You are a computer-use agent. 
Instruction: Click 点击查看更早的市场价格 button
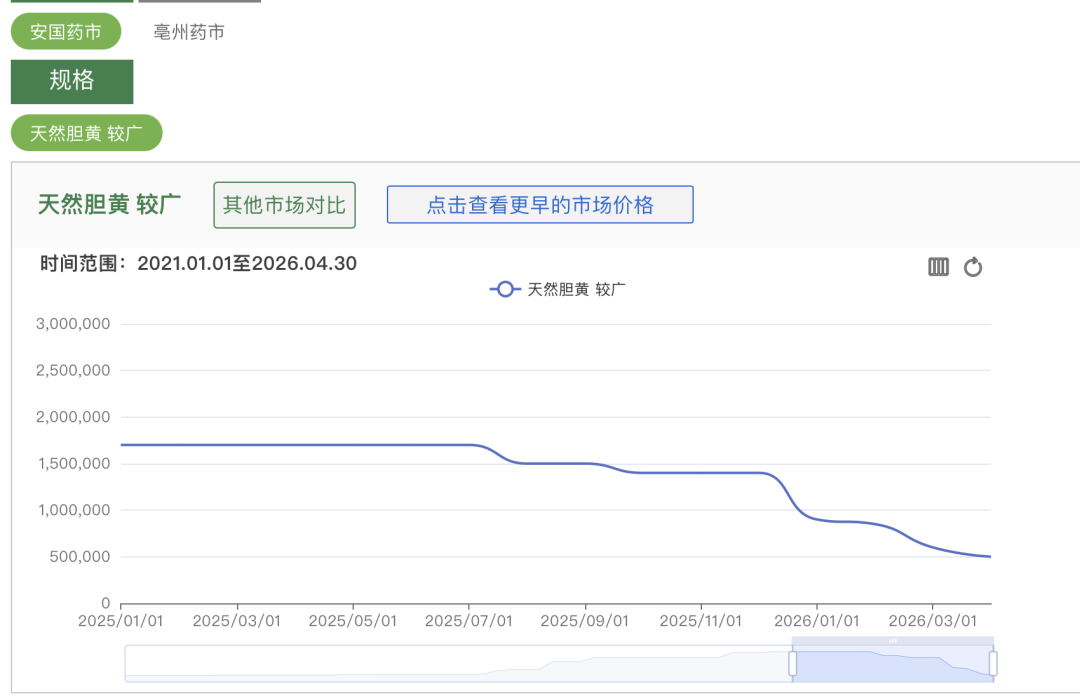540,205
